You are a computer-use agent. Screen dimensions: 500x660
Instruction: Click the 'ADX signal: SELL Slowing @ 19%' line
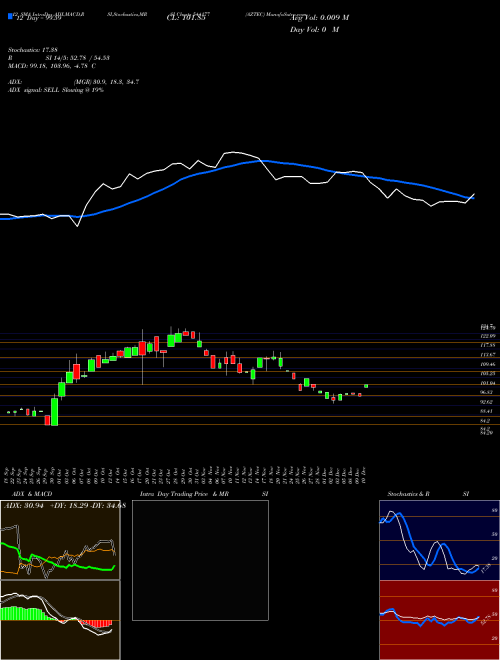56,90
